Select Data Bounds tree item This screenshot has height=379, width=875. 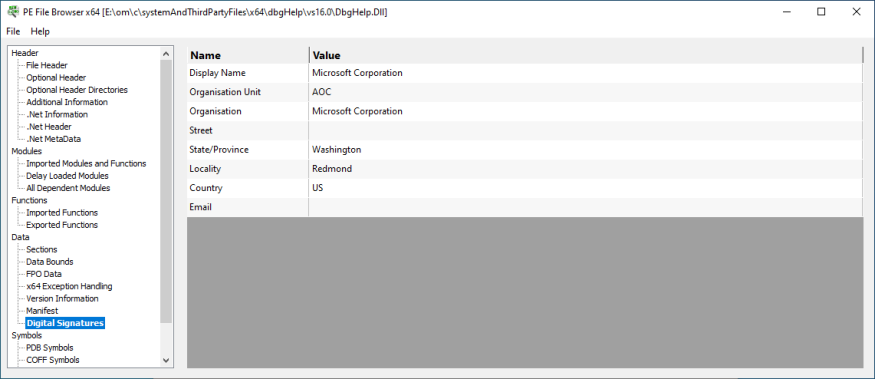click(50, 262)
